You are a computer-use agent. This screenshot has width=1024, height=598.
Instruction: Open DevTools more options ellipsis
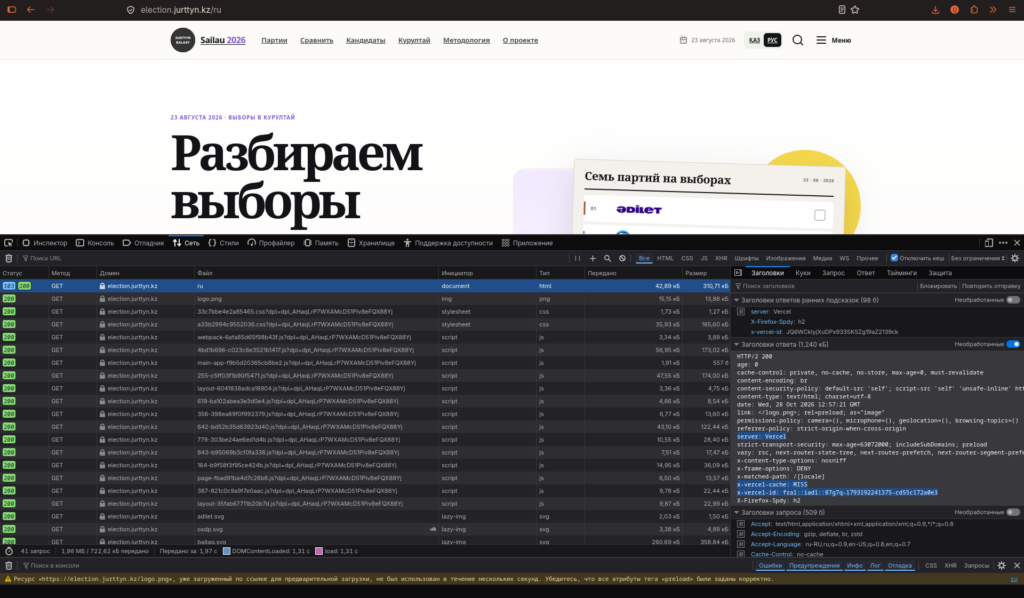(x=1003, y=243)
